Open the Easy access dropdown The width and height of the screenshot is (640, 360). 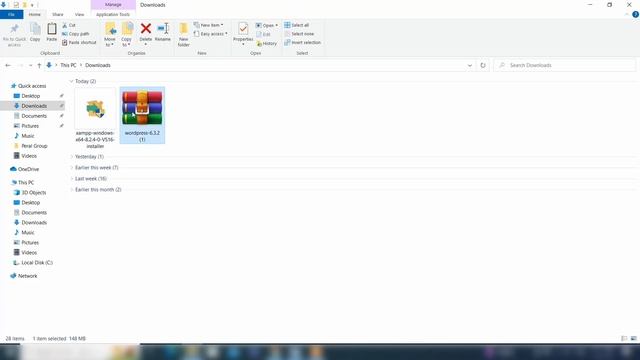211,34
